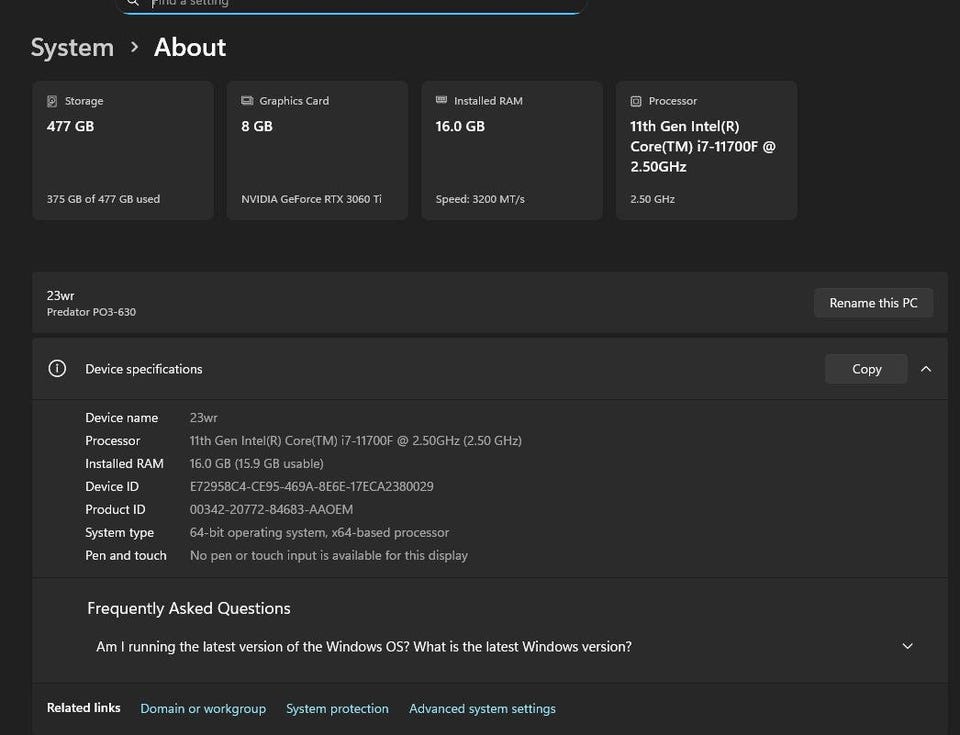This screenshot has height=735, width=960.
Task: Click the Processor chip icon
Action: [x=636, y=101]
